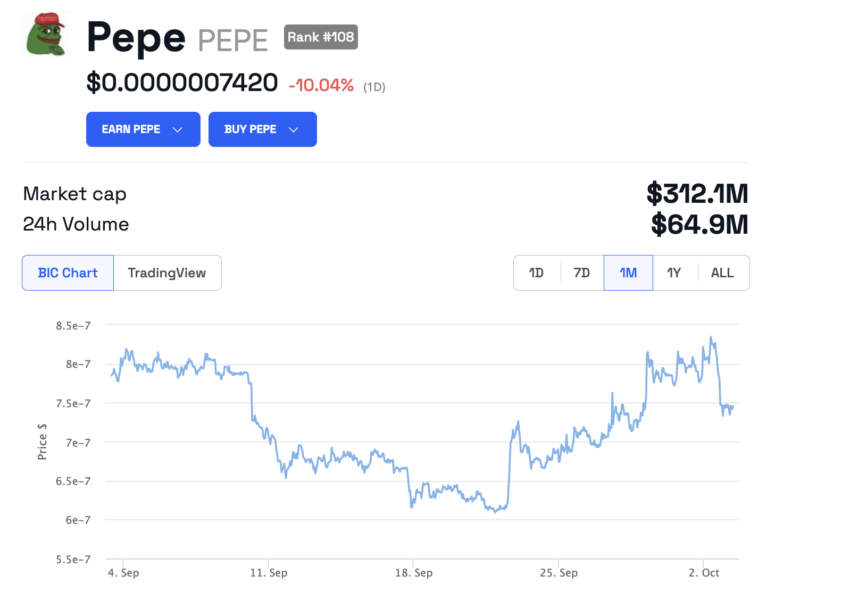This screenshot has width=850, height=609.
Task: Select the 1D chart timeframe
Action: tap(536, 272)
